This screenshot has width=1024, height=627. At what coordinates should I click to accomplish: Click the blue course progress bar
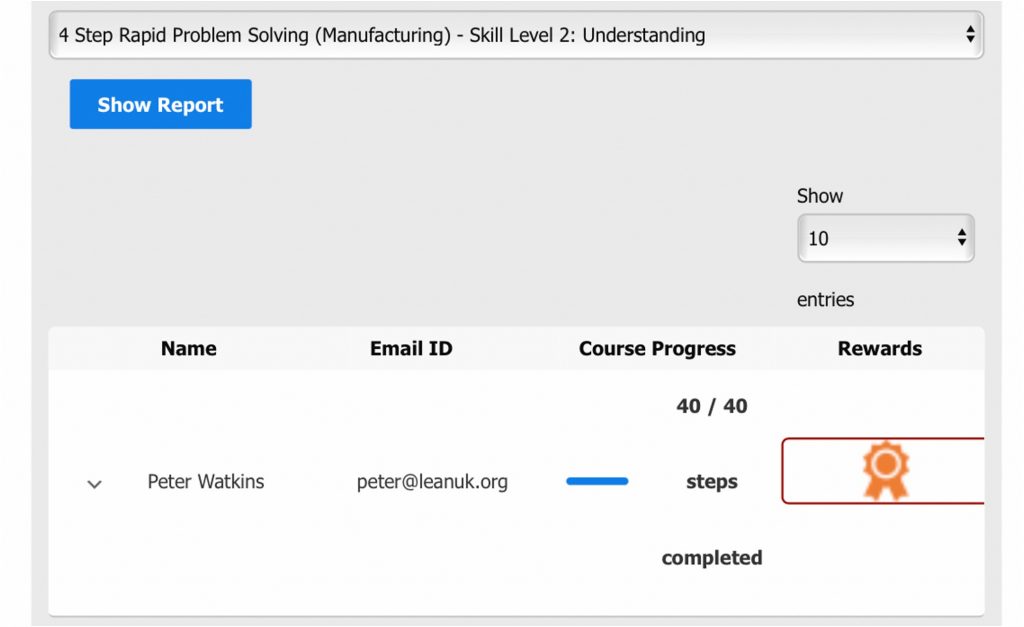(x=597, y=481)
